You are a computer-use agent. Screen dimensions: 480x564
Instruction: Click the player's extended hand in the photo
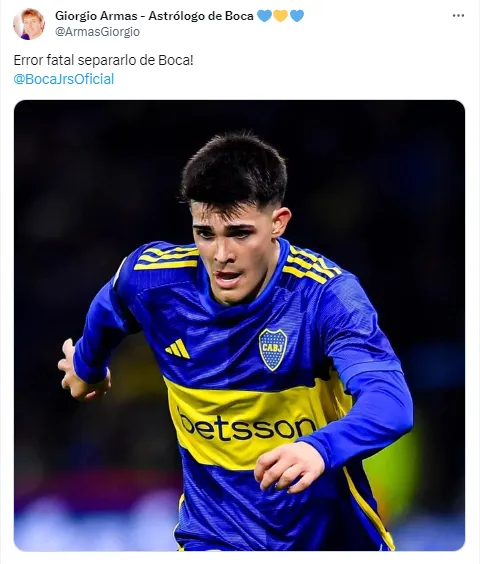(289, 467)
